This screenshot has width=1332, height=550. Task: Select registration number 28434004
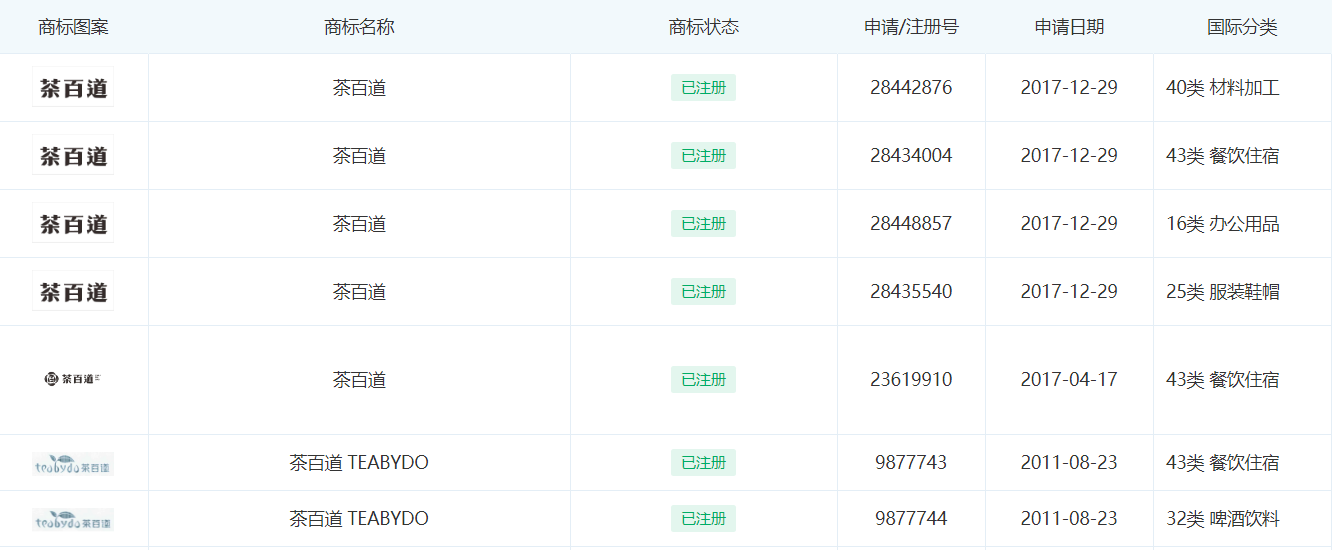pos(911,156)
